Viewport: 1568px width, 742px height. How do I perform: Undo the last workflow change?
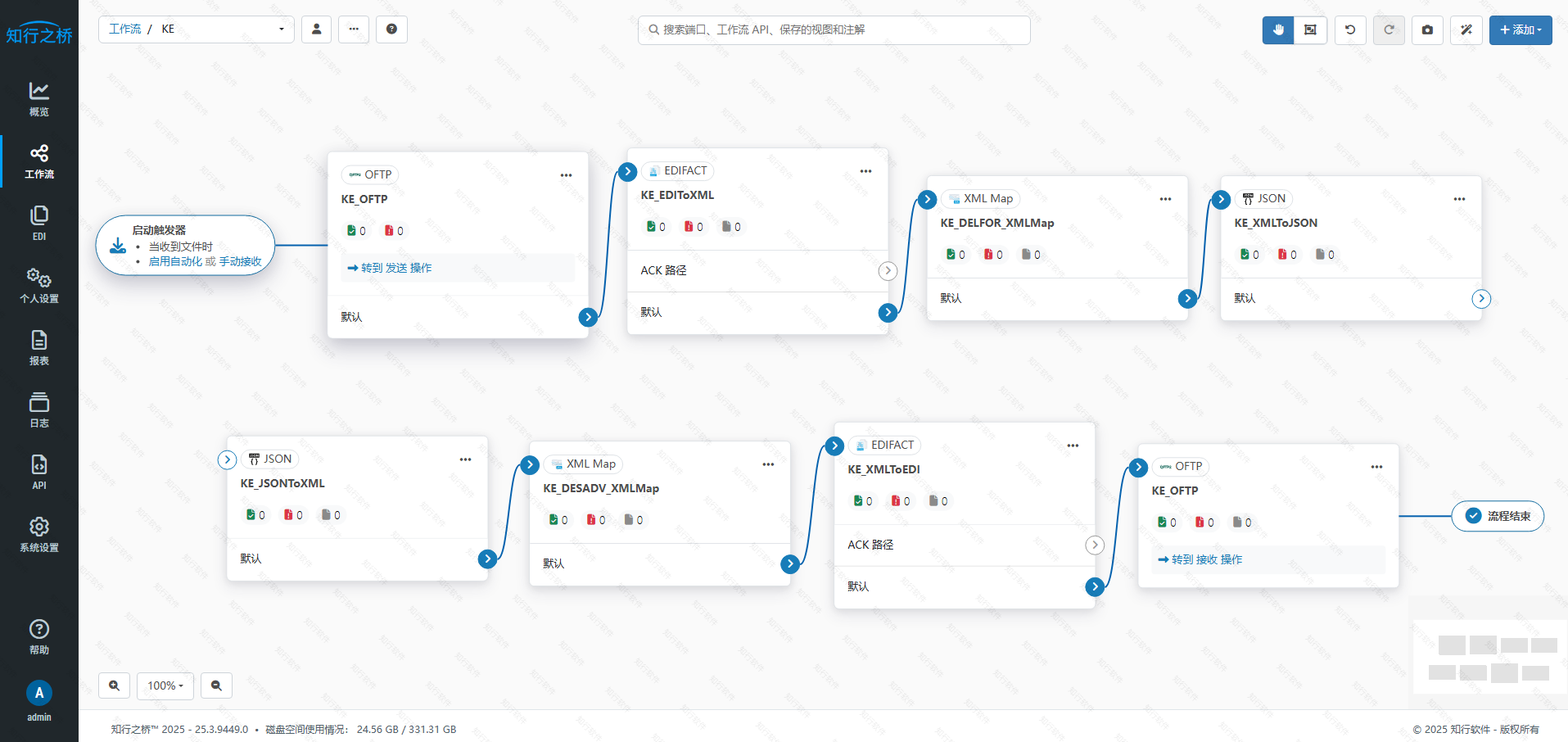1350,29
